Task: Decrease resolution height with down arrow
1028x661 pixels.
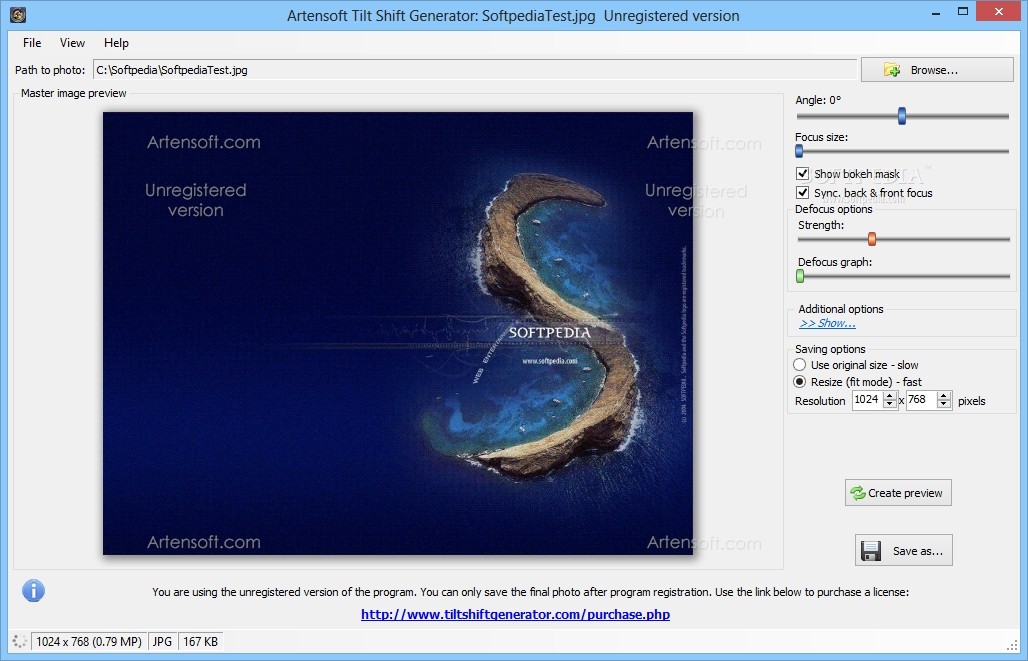Action: (x=943, y=405)
